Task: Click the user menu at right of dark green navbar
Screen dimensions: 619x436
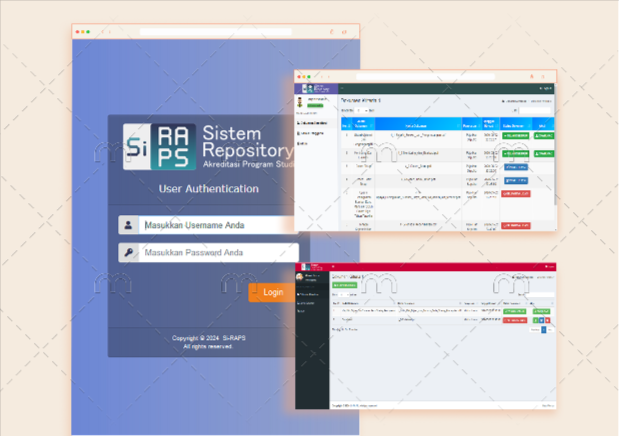Action: tap(546, 88)
